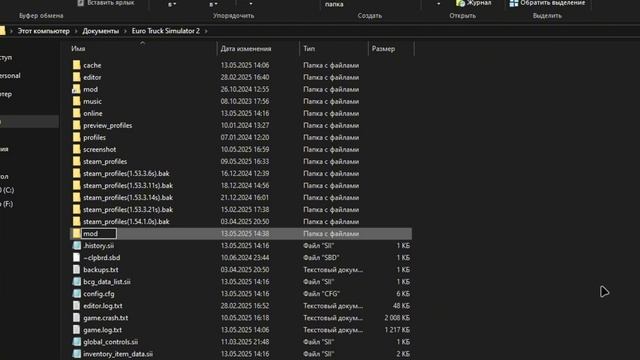Click the Вставить ярлык icon
640x360 pixels.
coord(81,3)
